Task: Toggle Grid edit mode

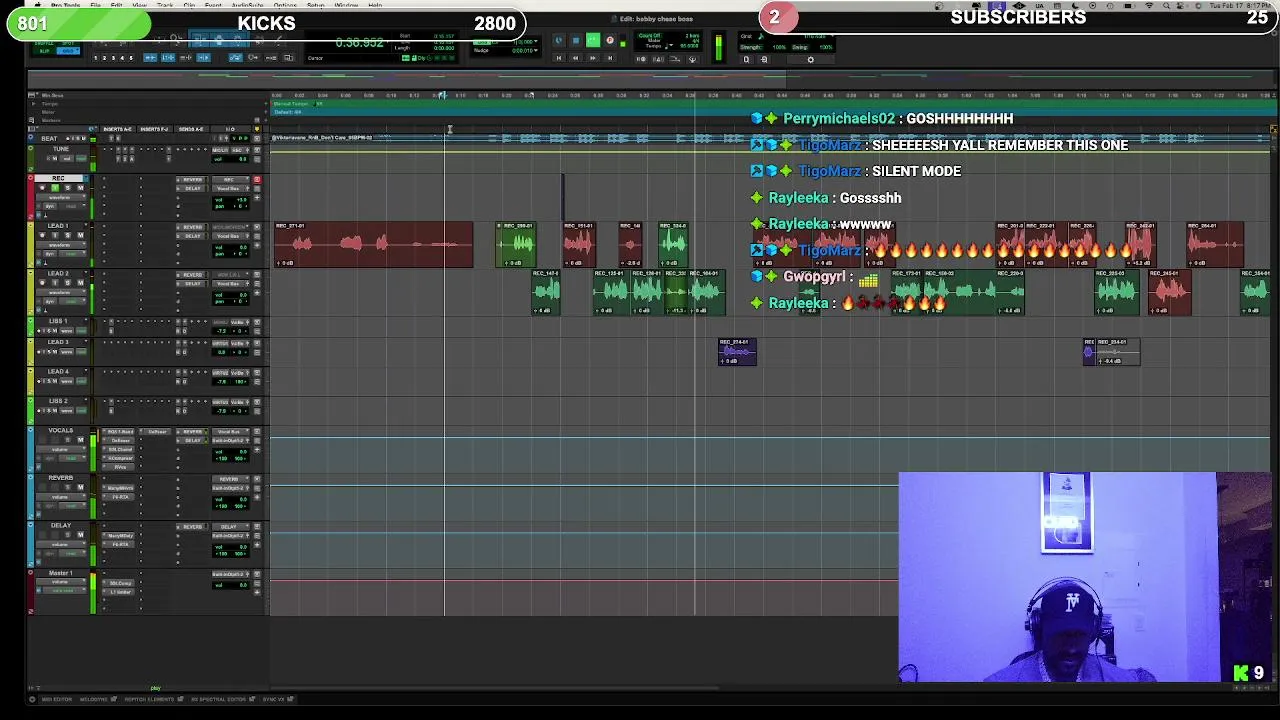Action: click(x=68, y=51)
